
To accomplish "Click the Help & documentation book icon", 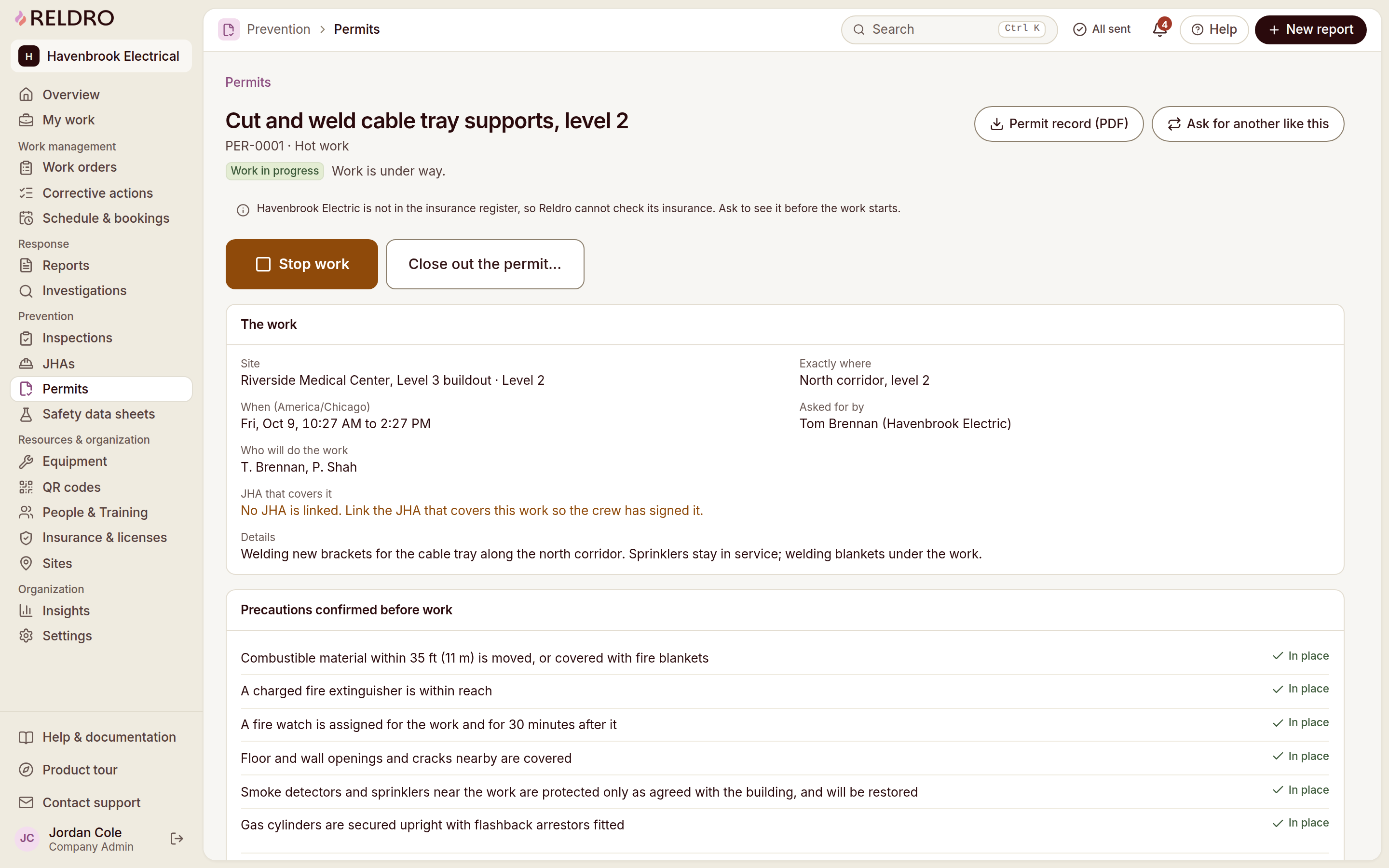I will (26, 738).
